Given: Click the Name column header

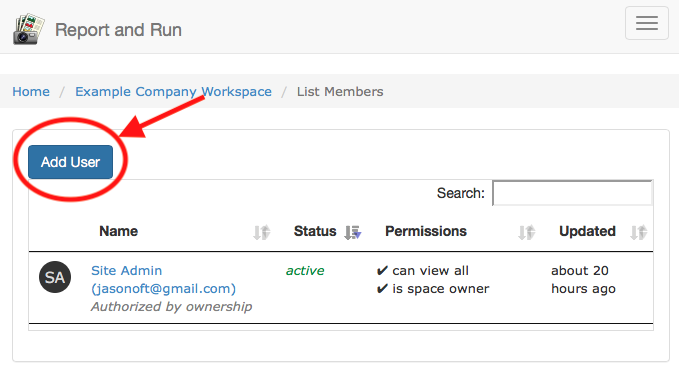Looking at the screenshot, I should point(119,231).
